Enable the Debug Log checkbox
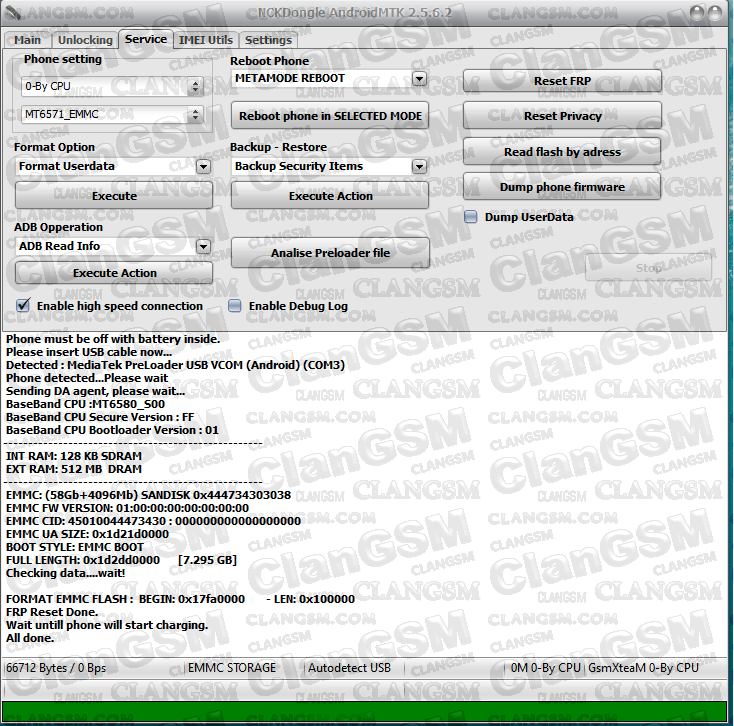 (235, 306)
